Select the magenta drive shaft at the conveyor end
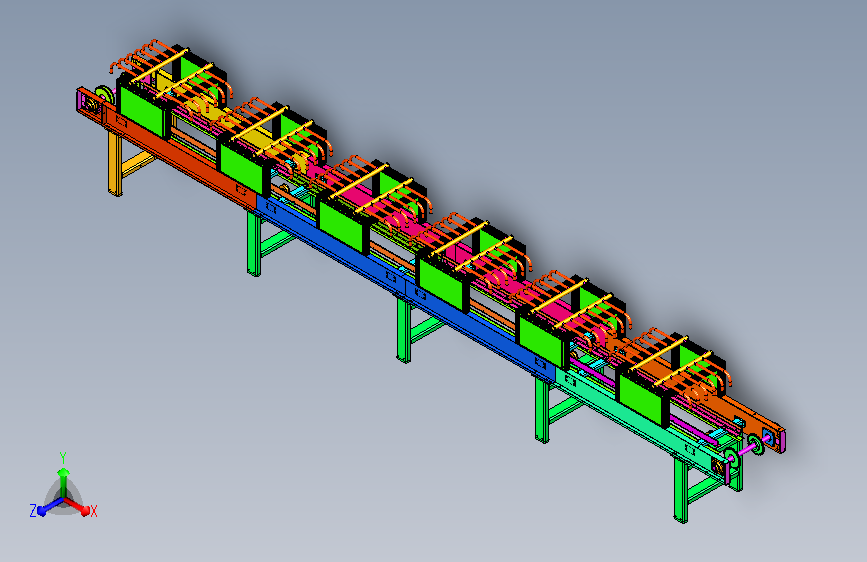 point(747,449)
